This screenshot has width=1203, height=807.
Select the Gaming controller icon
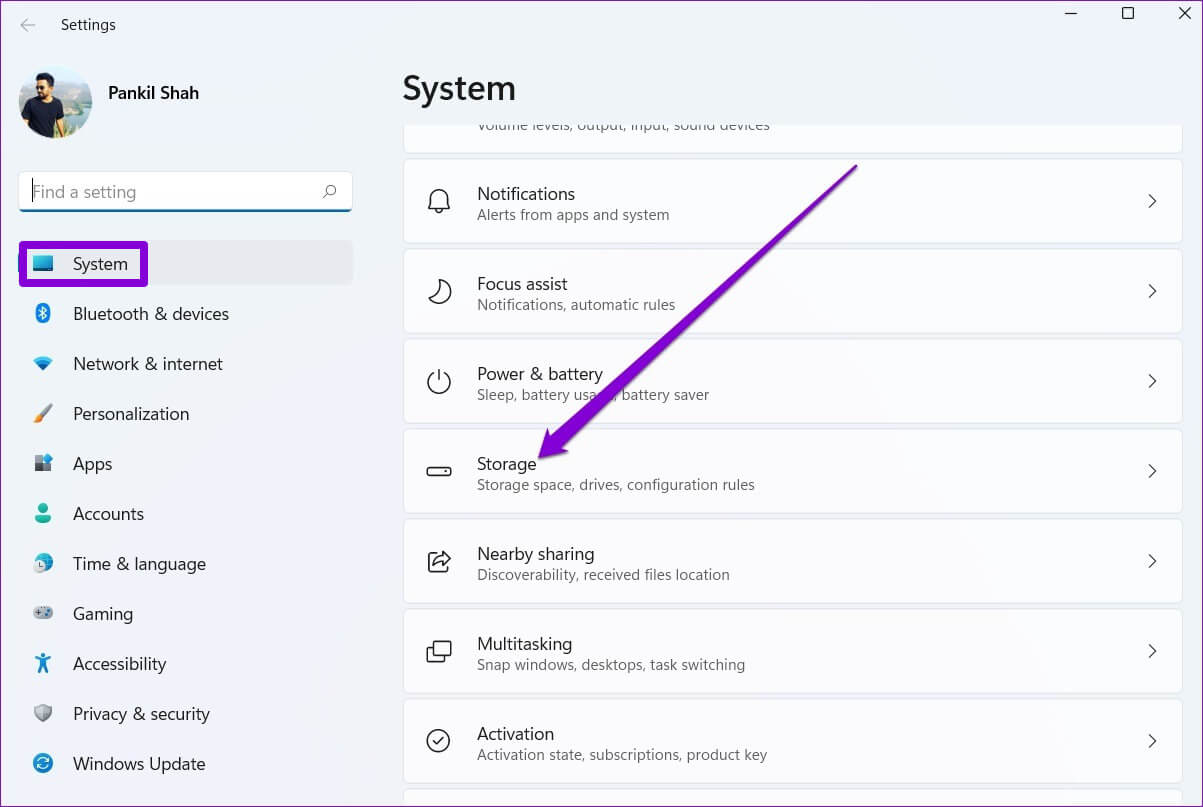tap(43, 614)
